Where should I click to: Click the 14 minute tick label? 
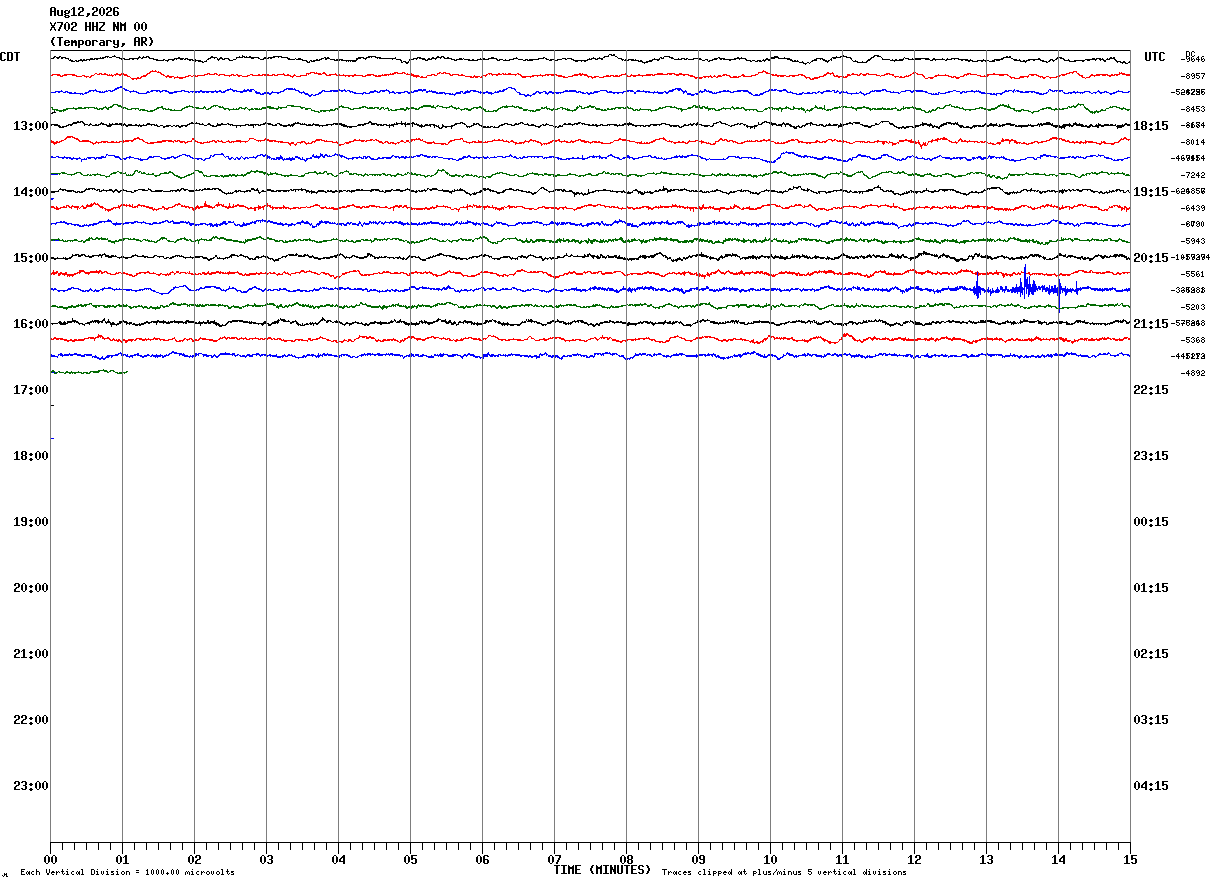coord(1058,859)
